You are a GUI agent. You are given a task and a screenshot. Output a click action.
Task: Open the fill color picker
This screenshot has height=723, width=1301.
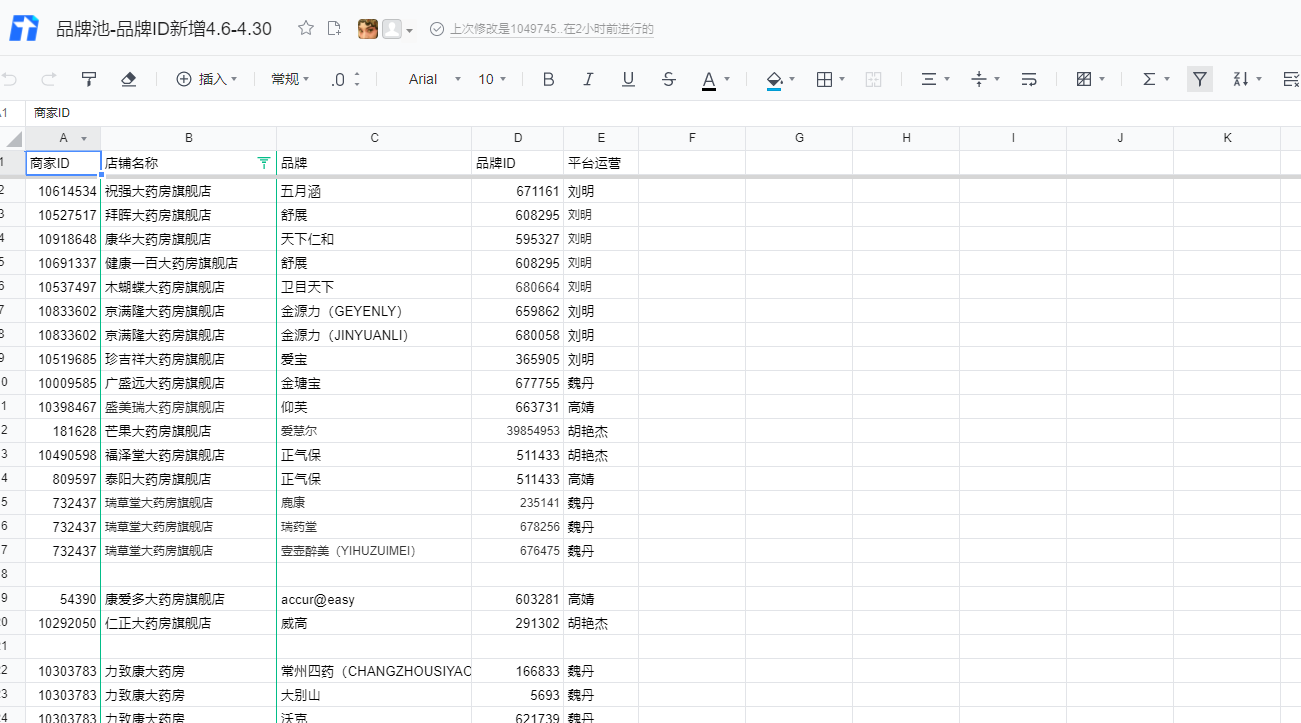tap(780, 79)
